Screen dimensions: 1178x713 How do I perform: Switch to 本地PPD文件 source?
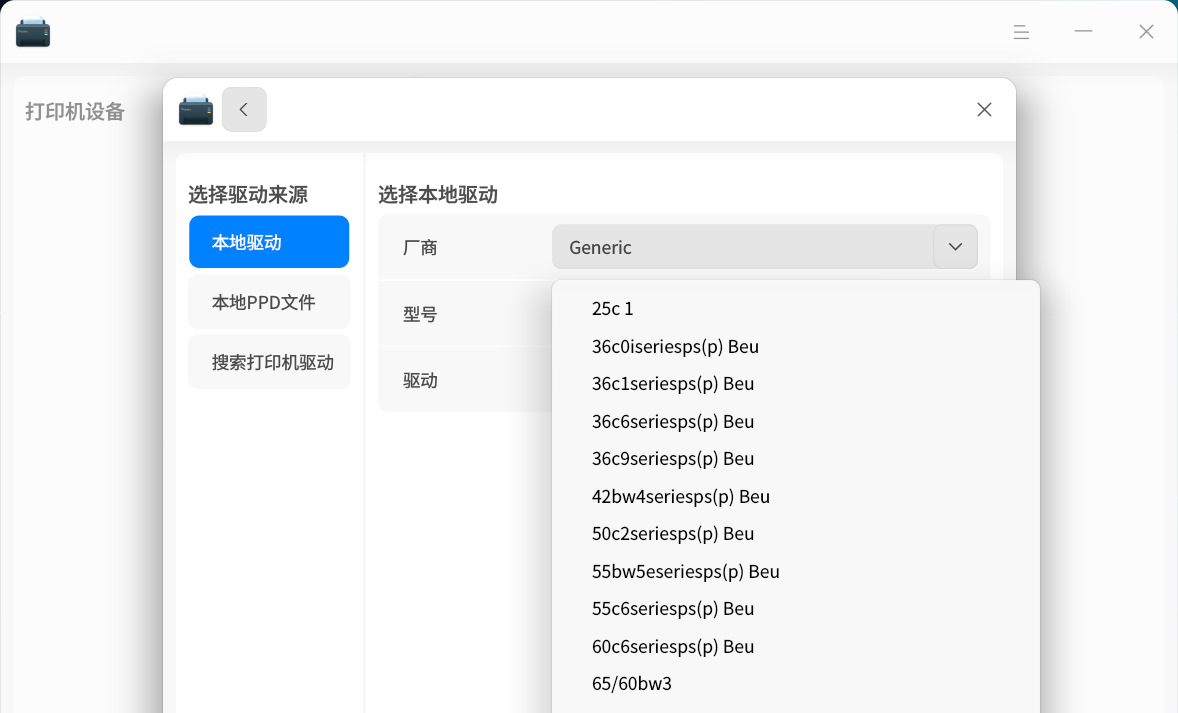pyautogui.click(x=269, y=302)
